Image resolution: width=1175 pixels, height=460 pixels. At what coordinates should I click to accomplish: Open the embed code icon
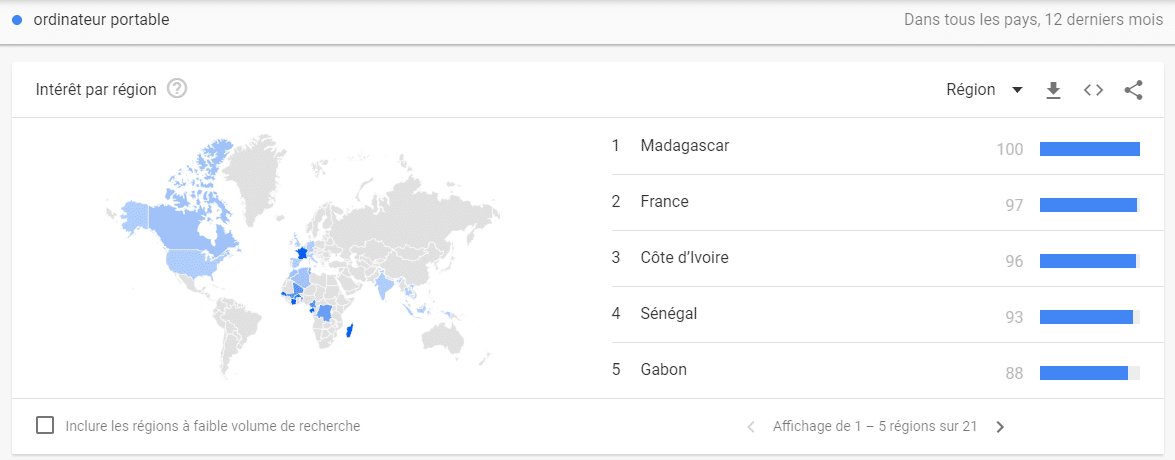coord(1093,90)
